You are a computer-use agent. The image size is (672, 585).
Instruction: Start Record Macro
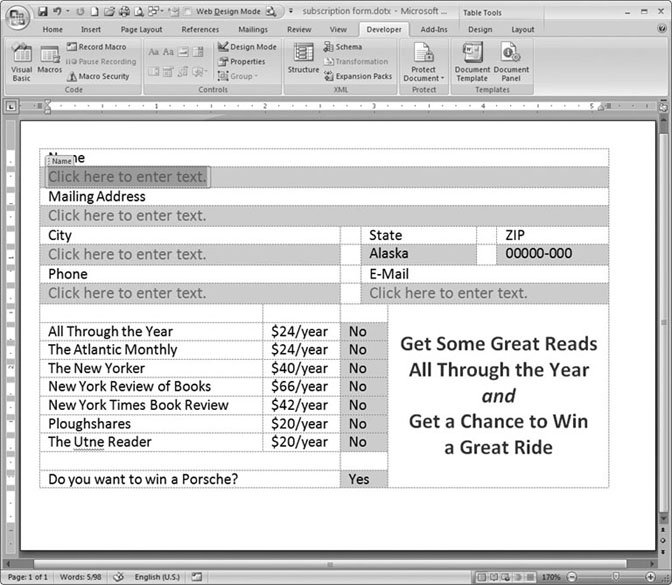96,47
